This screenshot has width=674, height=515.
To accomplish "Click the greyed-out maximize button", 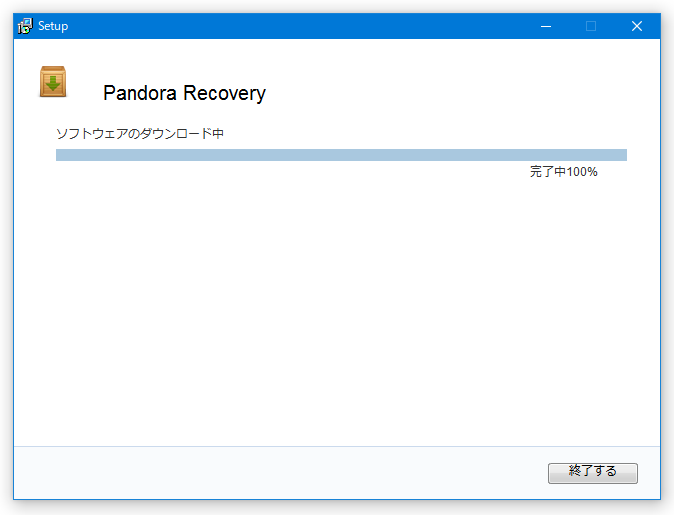I will point(591,26).
